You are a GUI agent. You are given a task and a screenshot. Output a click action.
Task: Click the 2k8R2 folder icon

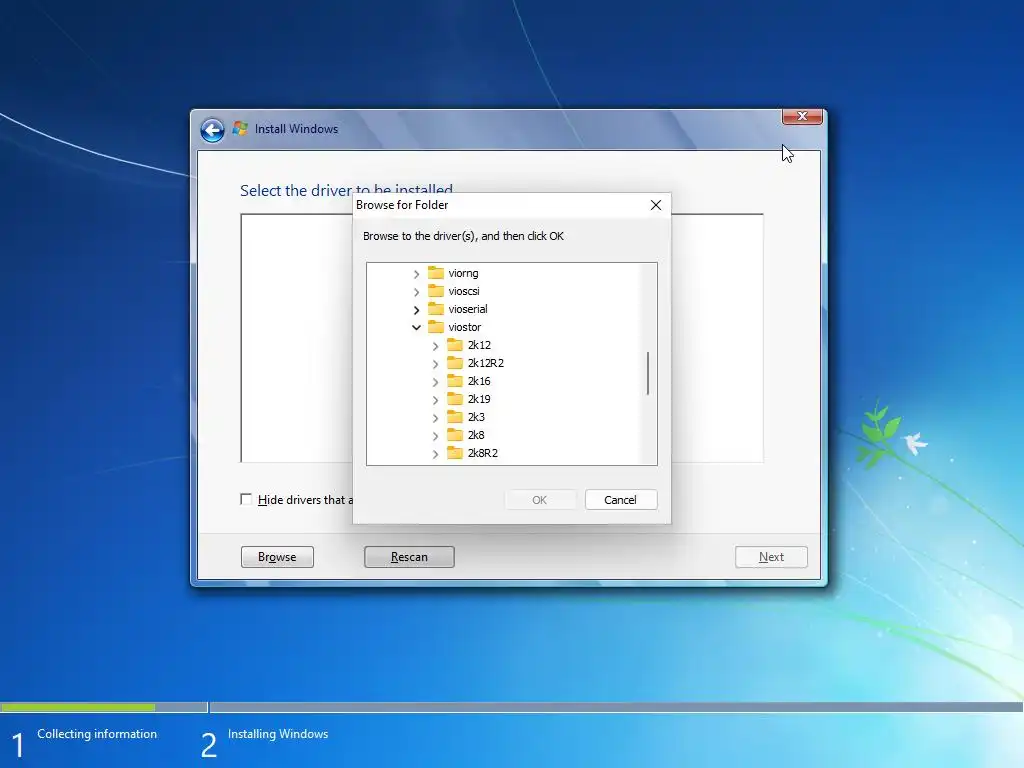click(455, 453)
